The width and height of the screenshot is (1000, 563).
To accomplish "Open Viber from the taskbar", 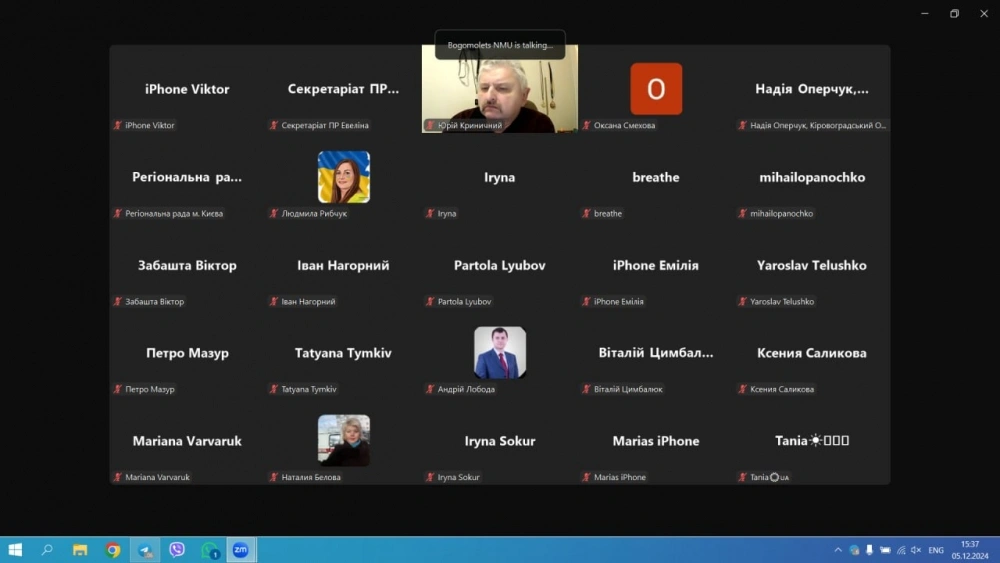I will pos(177,550).
